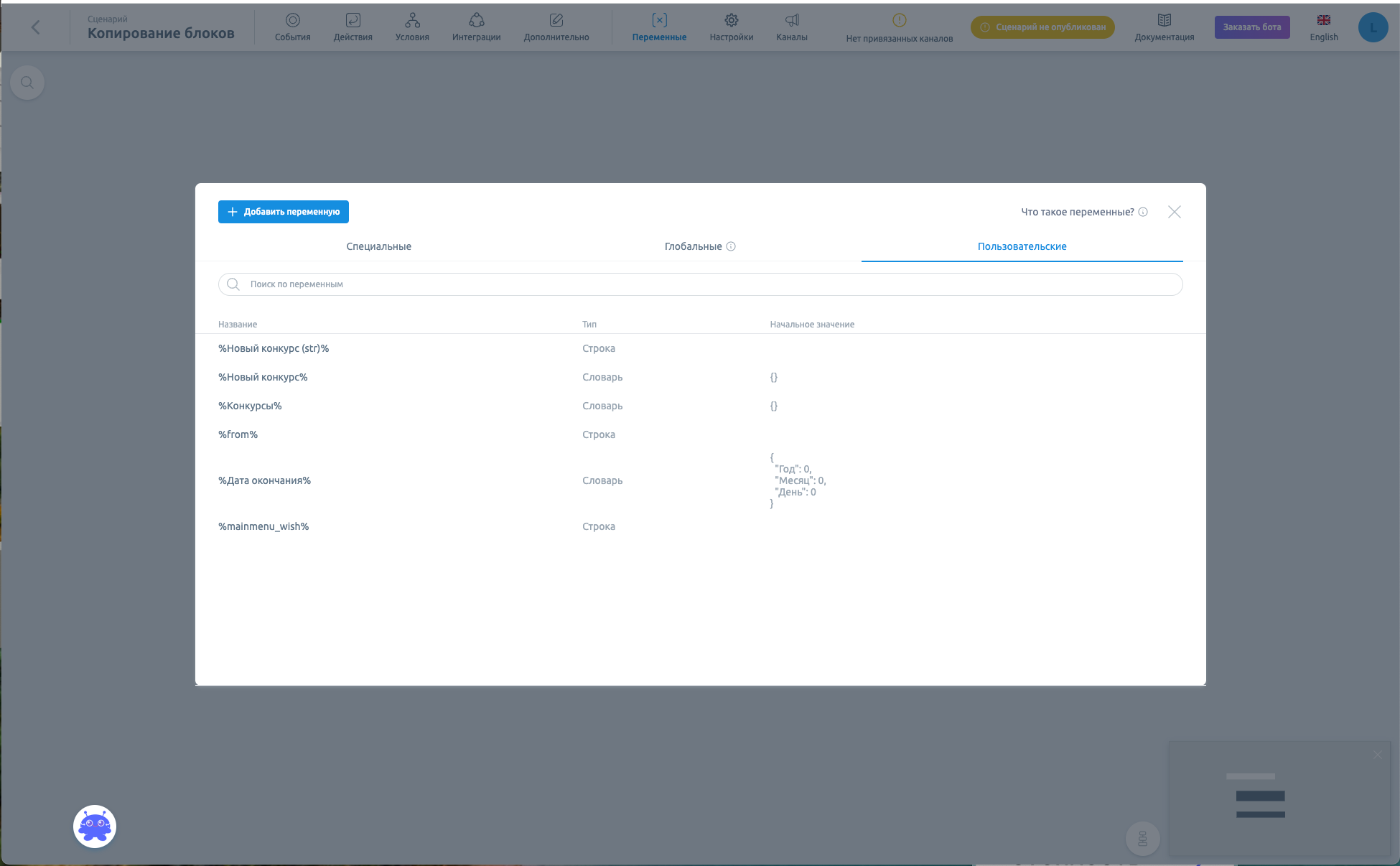Switch to the Глобальные tab
This screenshot has height=866, width=1400.
pyautogui.click(x=693, y=246)
